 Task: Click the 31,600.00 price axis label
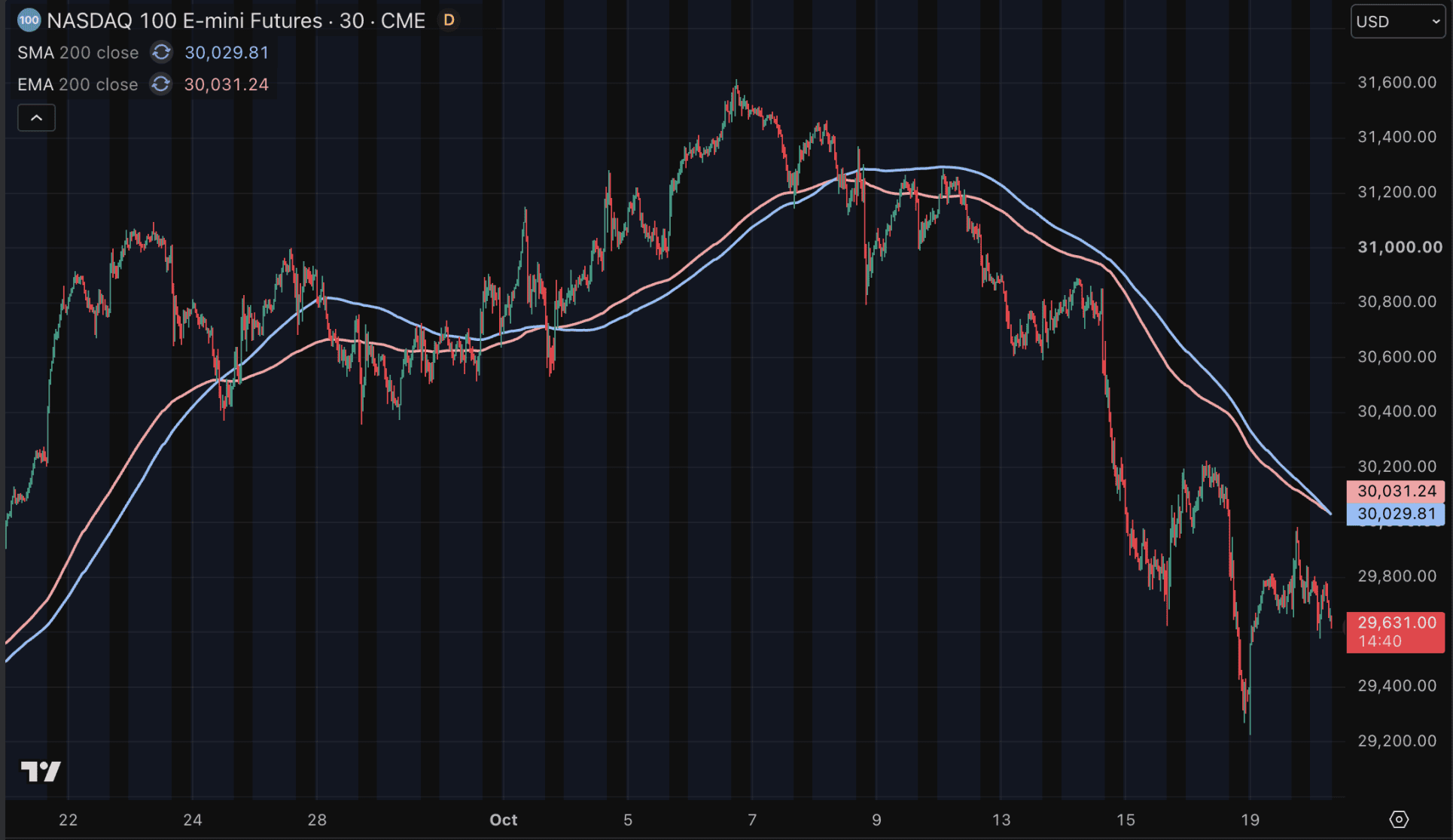[x=1397, y=82]
